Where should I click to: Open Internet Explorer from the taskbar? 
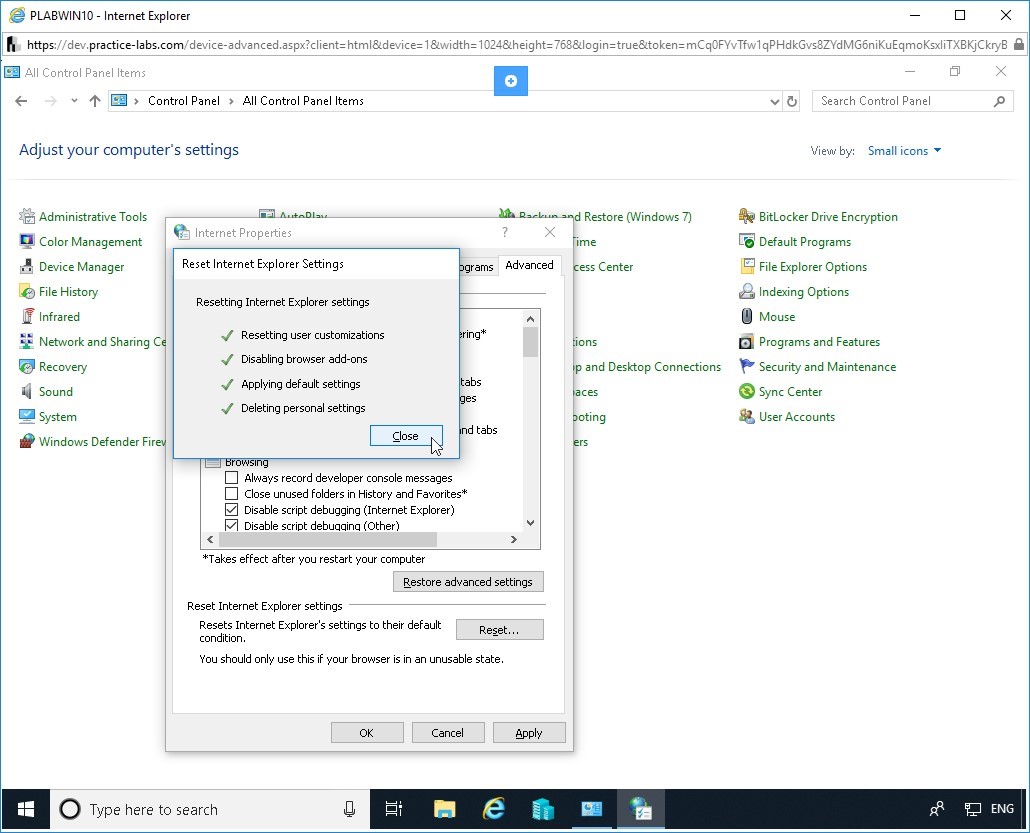coord(493,809)
